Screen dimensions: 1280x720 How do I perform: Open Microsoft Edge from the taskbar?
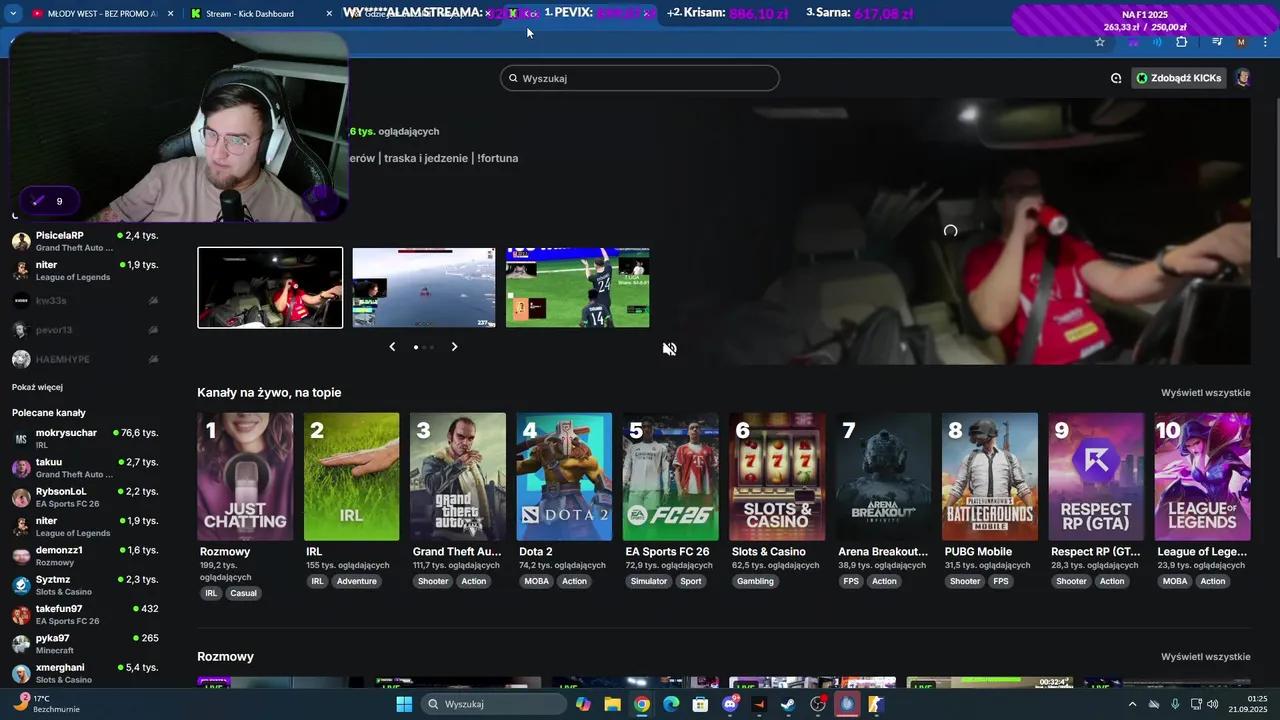671,704
